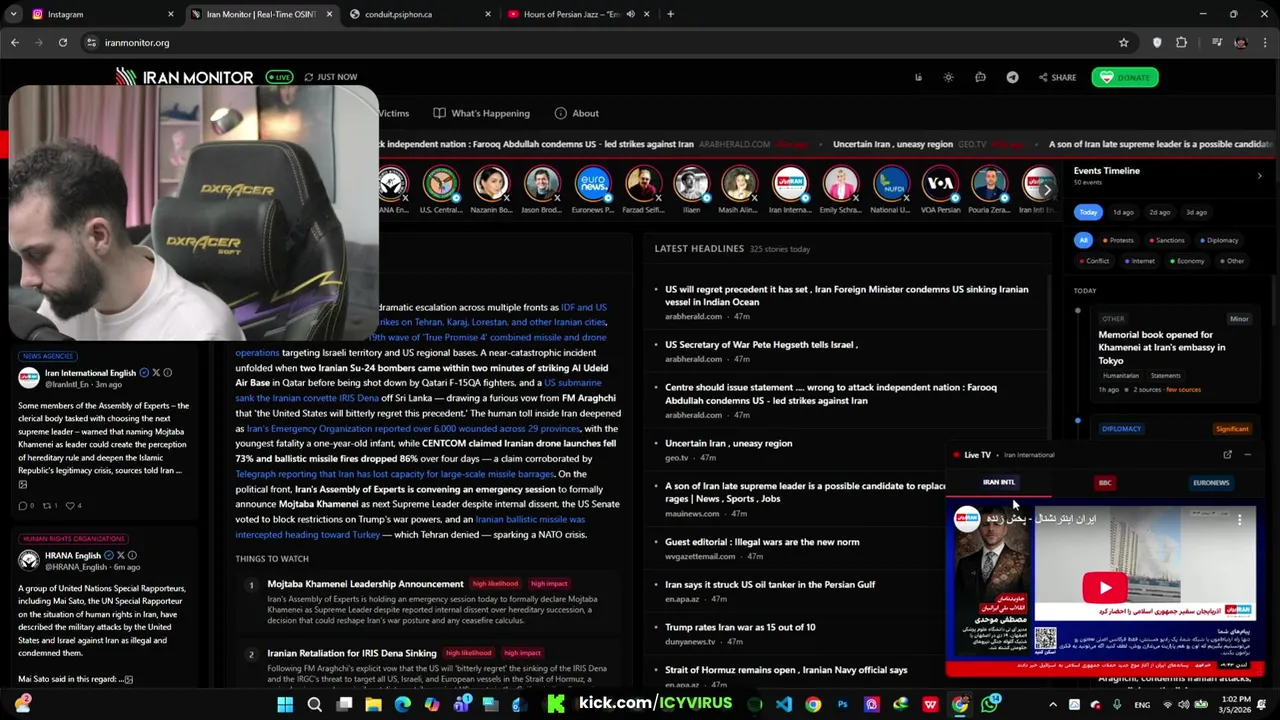Open WhatsApp from the taskbar
The width and height of the screenshot is (1280, 720).
pyautogui.click(x=990, y=705)
